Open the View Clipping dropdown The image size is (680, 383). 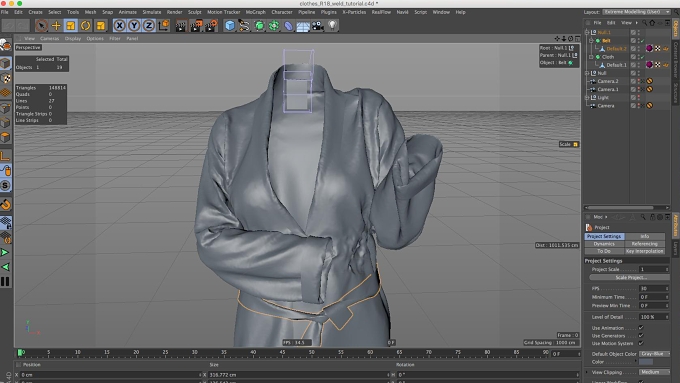click(655, 372)
